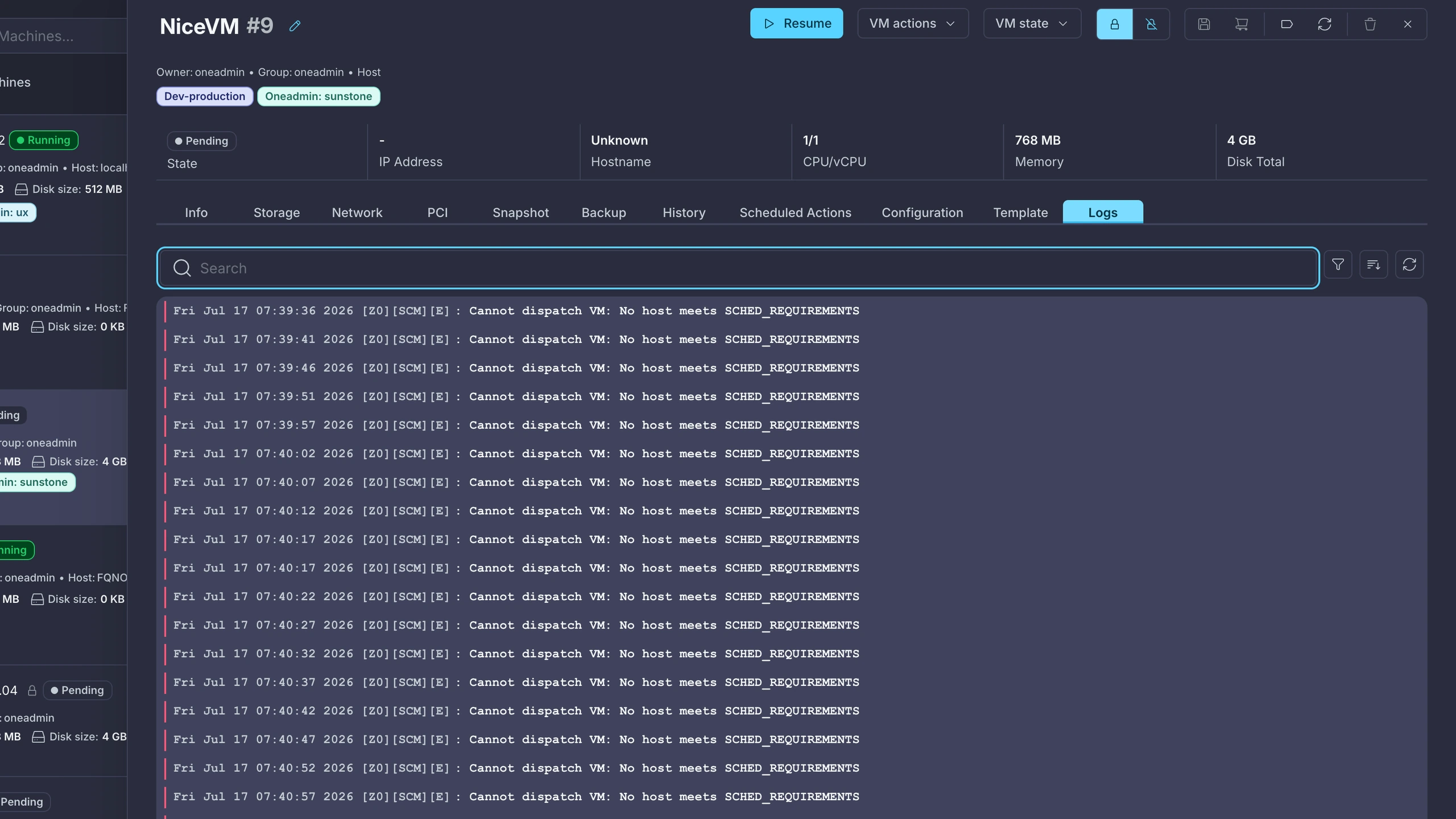Click the cart icon in the toolbar
This screenshot has height=819, width=1456.
(1242, 24)
